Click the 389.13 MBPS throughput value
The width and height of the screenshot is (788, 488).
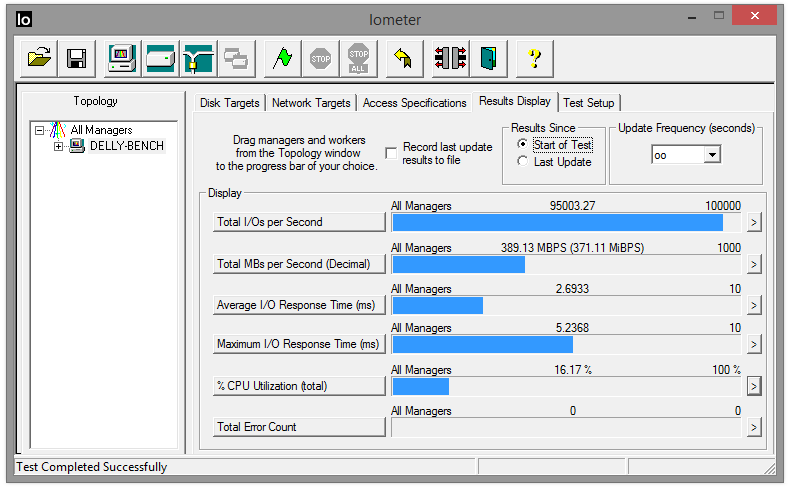tap(572, 248)
